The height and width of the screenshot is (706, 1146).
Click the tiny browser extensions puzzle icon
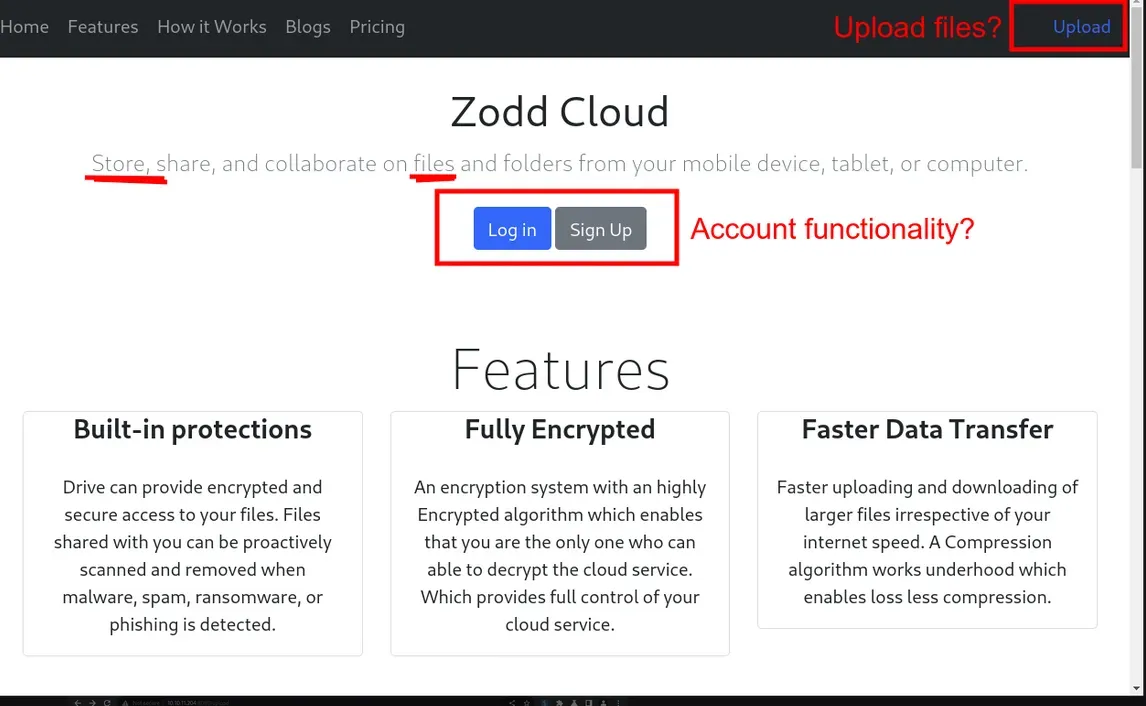[x=559, y=702]
